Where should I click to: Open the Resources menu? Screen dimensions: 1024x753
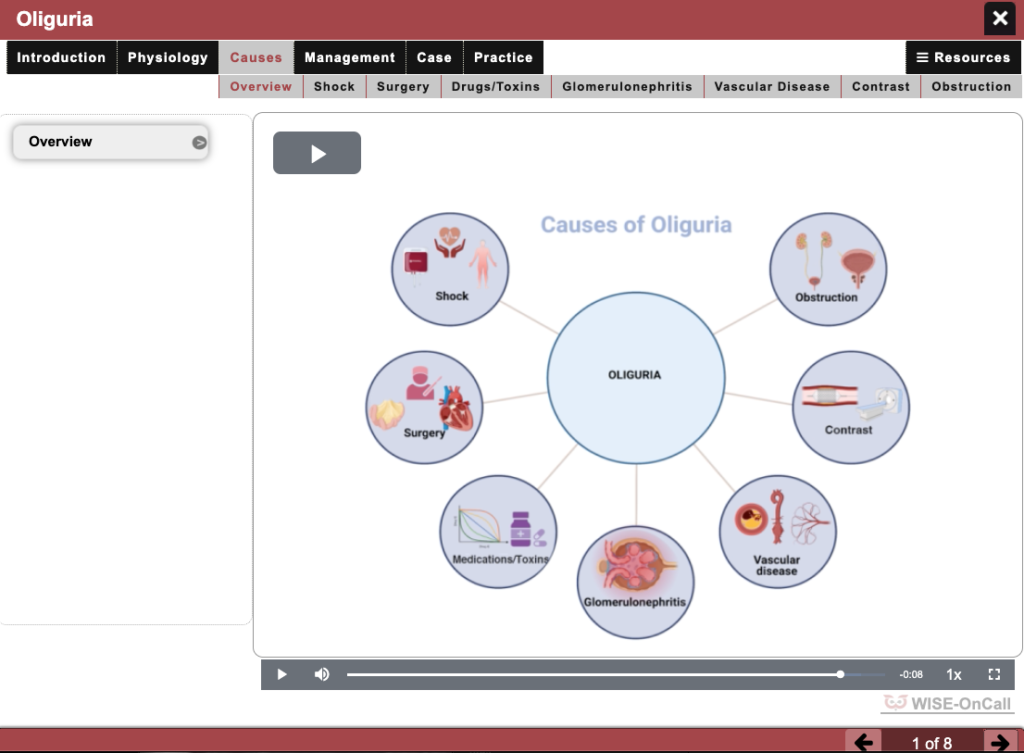click(962, 57)
